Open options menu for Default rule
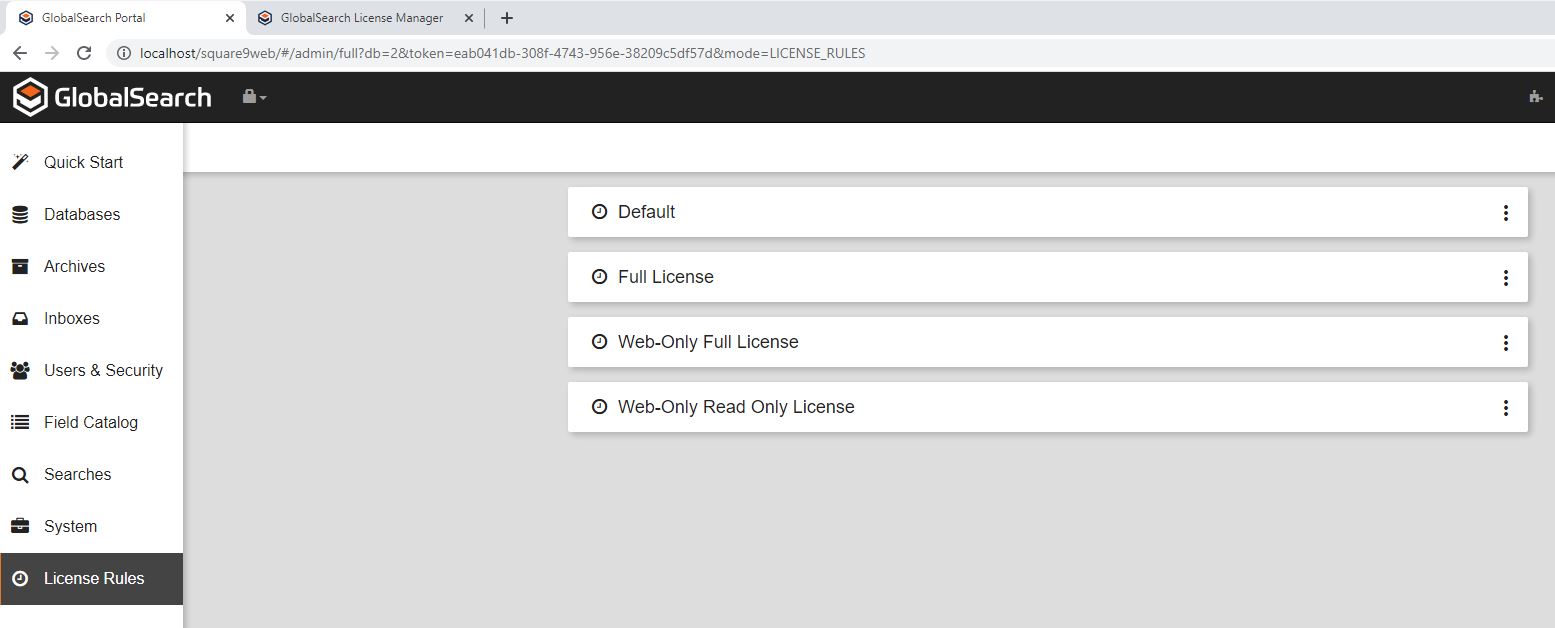Viewport: 1555px width, 628px height. pyautogui.click(x=1505, y=213)
